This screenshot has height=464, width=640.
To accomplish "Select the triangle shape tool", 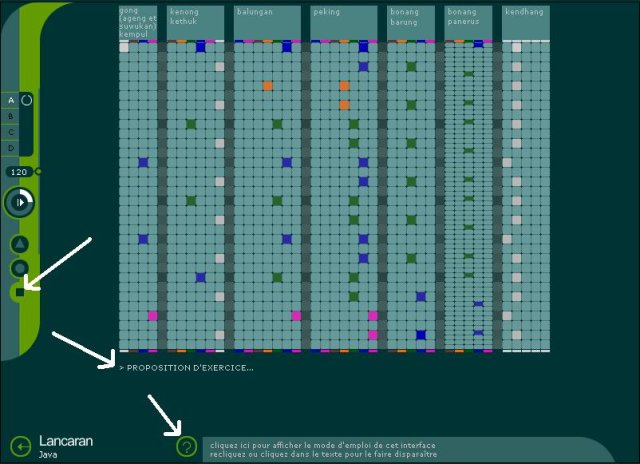I will click(19, 244).
